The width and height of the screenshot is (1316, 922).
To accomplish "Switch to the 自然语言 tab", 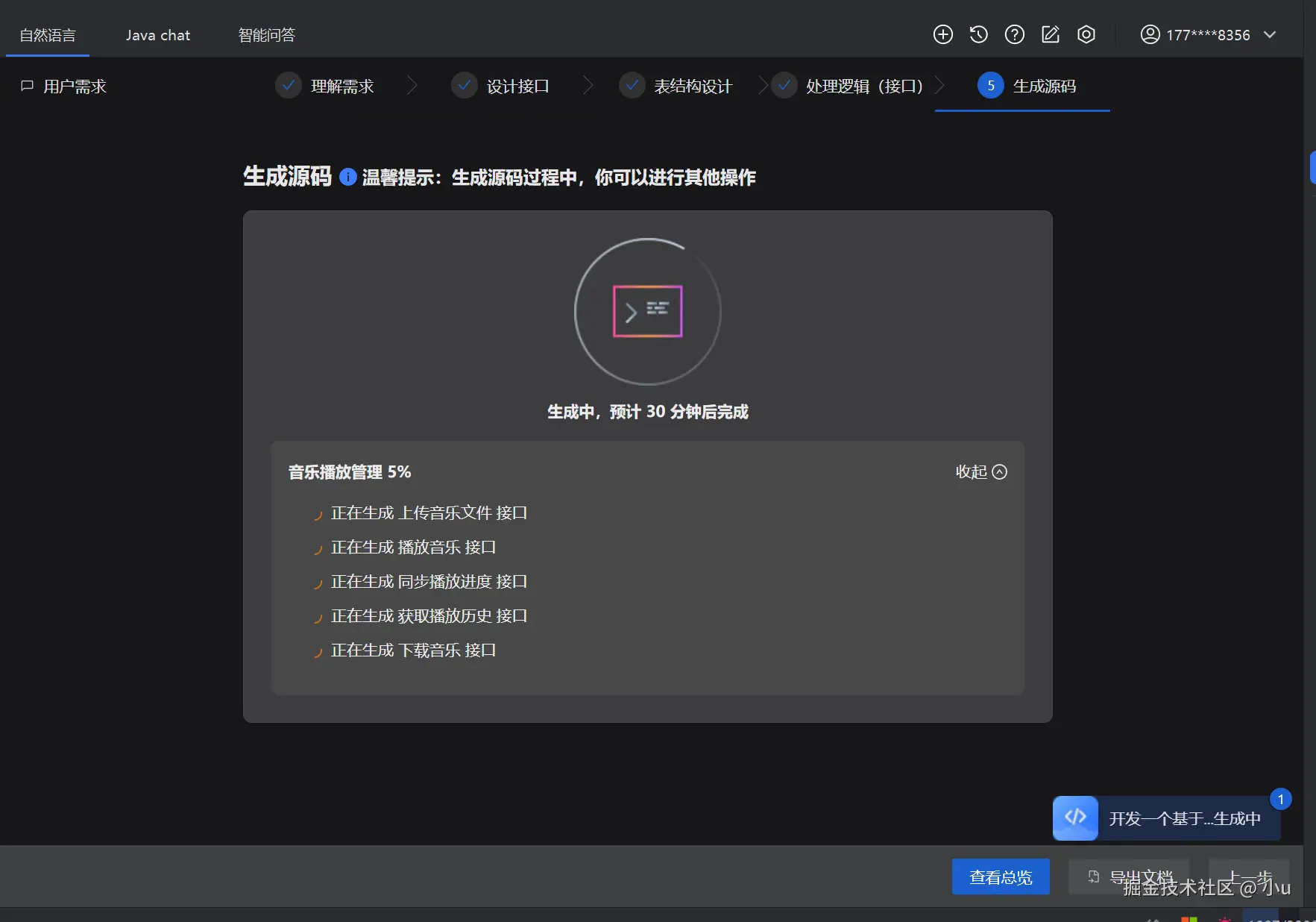I will tap(48, 35).
